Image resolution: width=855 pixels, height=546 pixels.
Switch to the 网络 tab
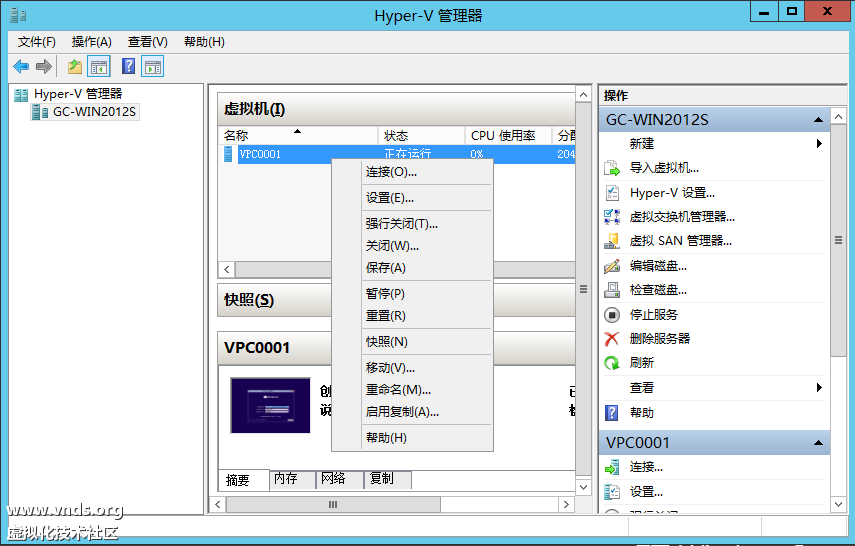point(339,478)
